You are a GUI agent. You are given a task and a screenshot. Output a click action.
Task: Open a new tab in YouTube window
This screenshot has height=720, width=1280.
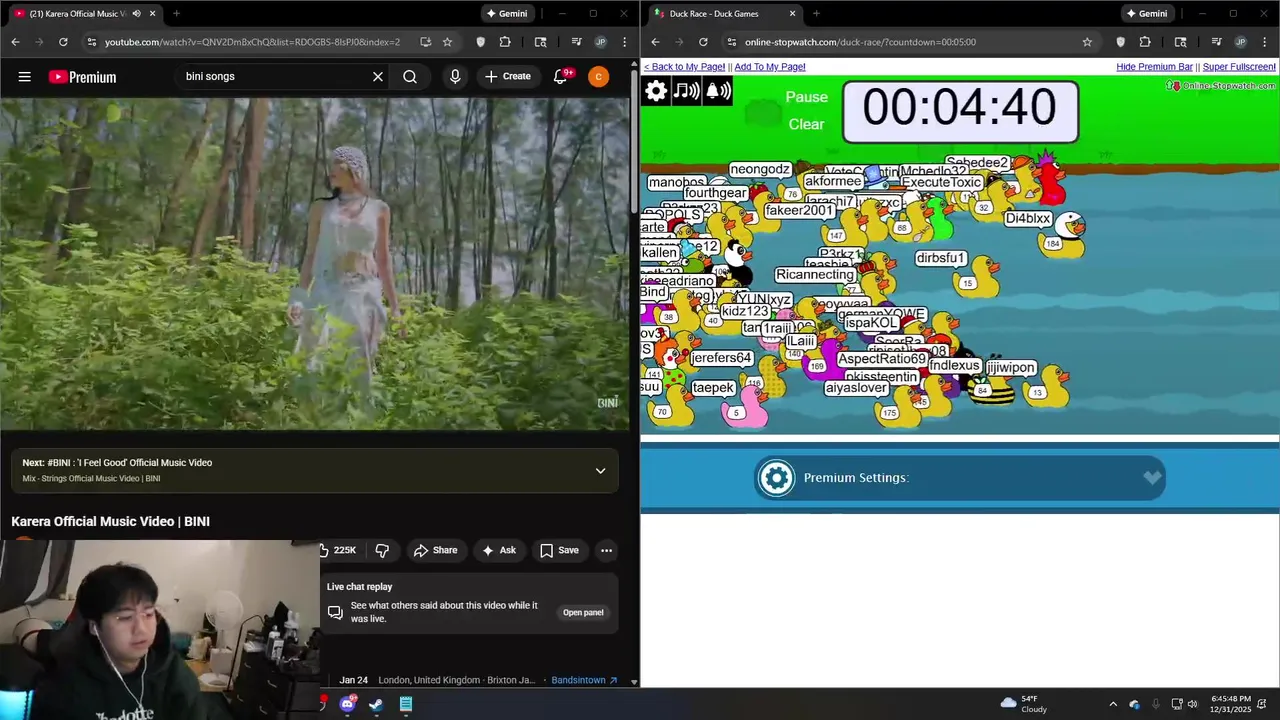[x=176, y=13]
